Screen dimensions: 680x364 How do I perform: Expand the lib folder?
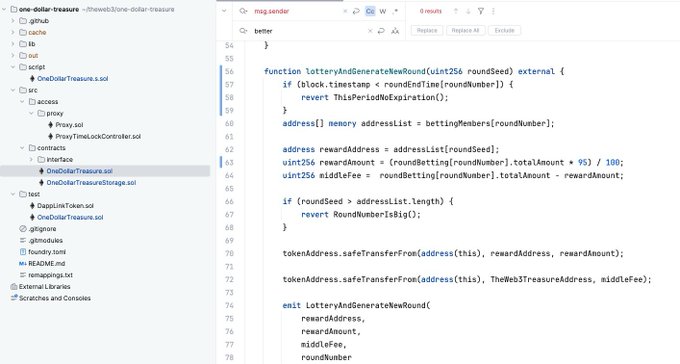[13, 44]
